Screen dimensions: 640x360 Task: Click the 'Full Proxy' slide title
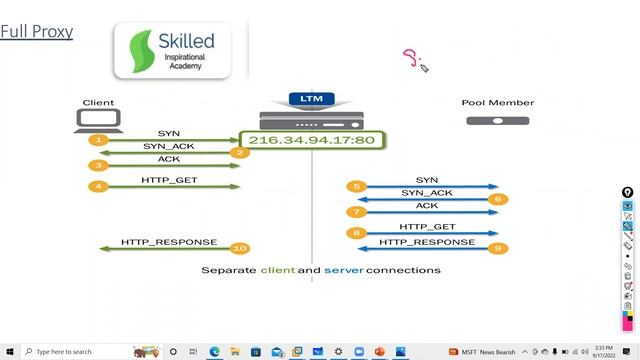pyautogui.click(x=37, y=31)
